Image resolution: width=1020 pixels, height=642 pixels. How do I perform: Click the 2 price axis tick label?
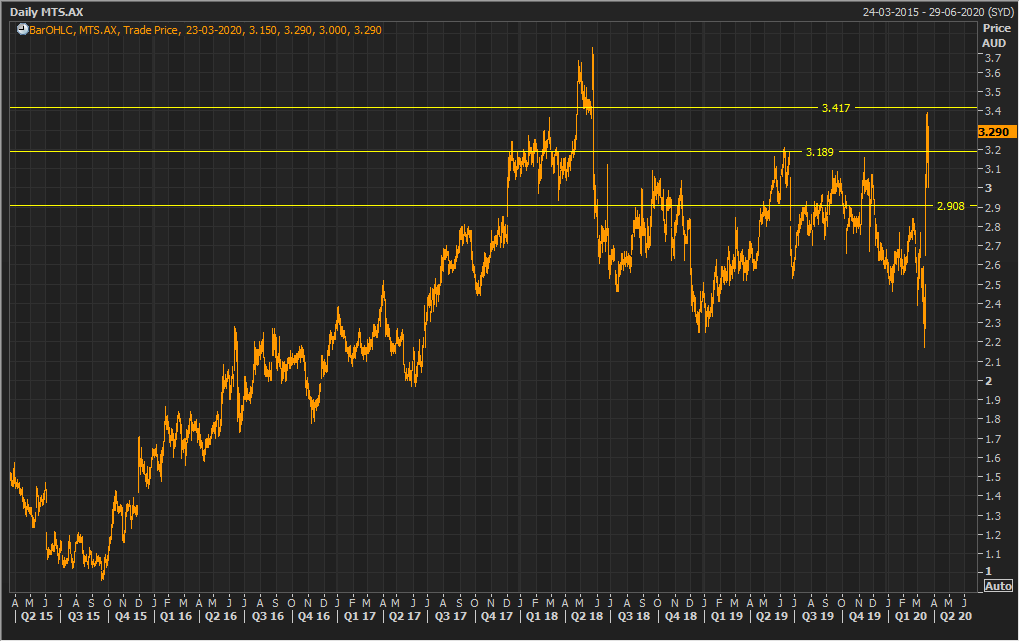988,381
